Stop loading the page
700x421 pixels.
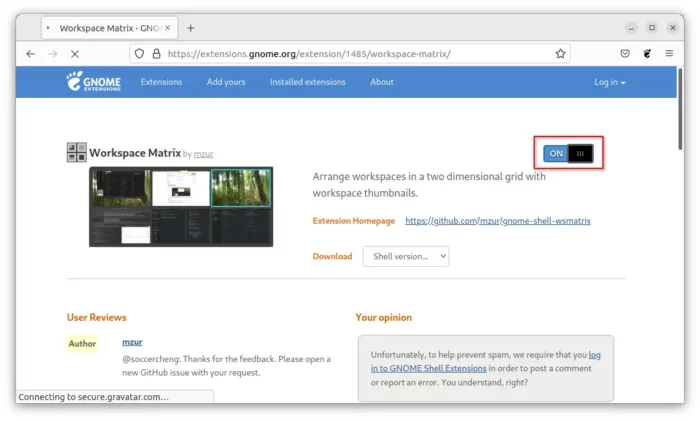(75, 54)
